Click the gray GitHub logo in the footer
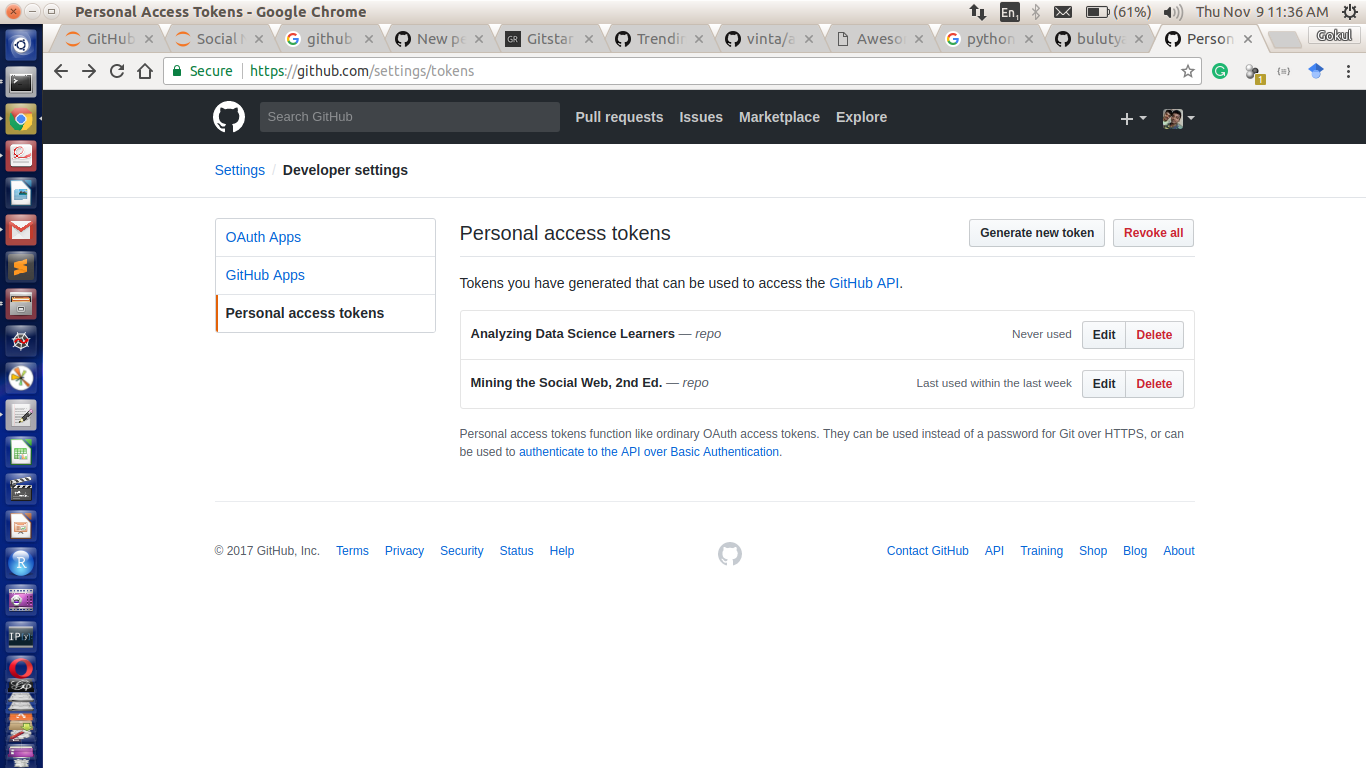Screen dimensions: 1366x768 click(730, 553)
